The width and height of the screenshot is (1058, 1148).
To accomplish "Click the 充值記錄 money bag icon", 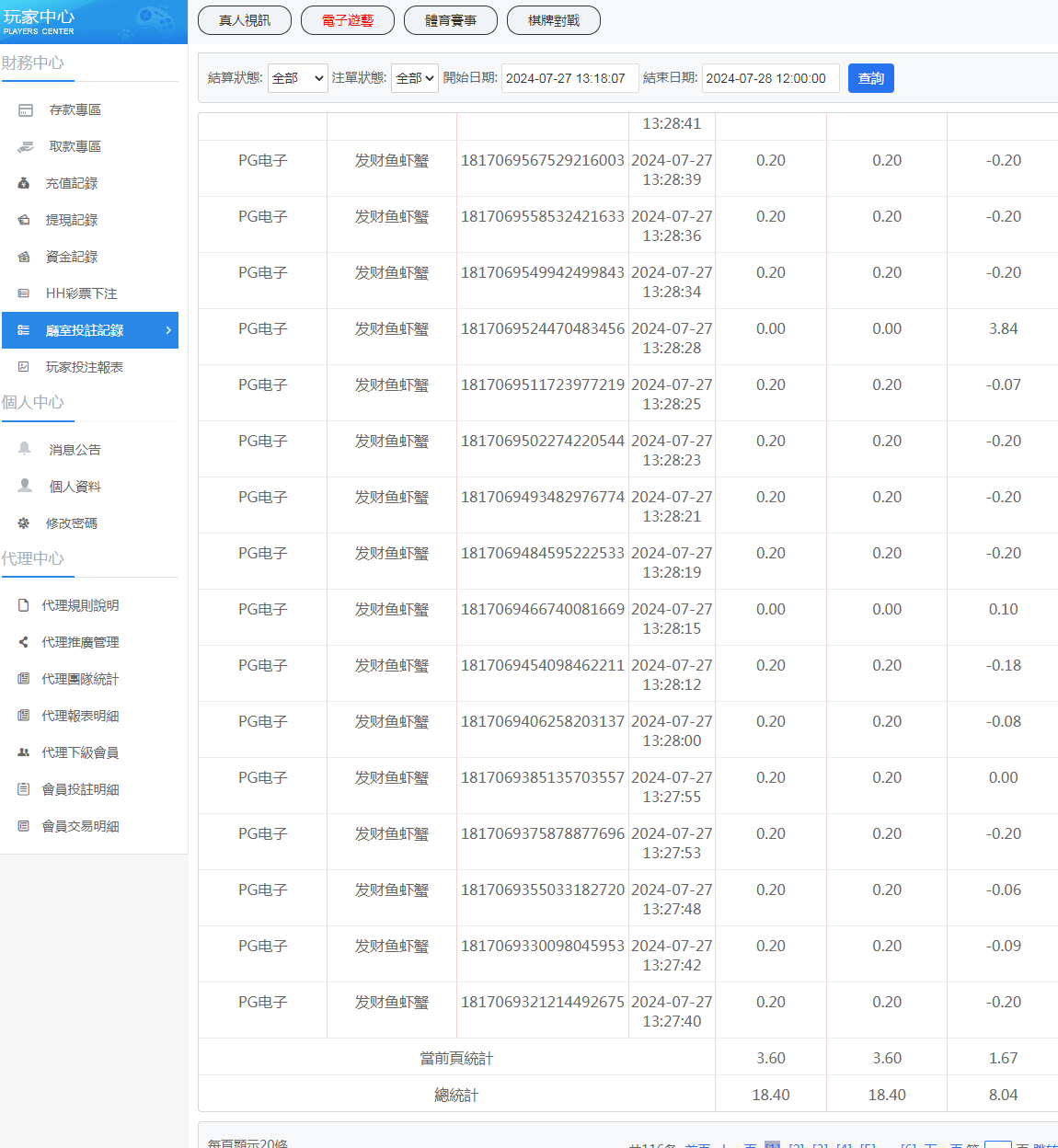I will [24, 184].
